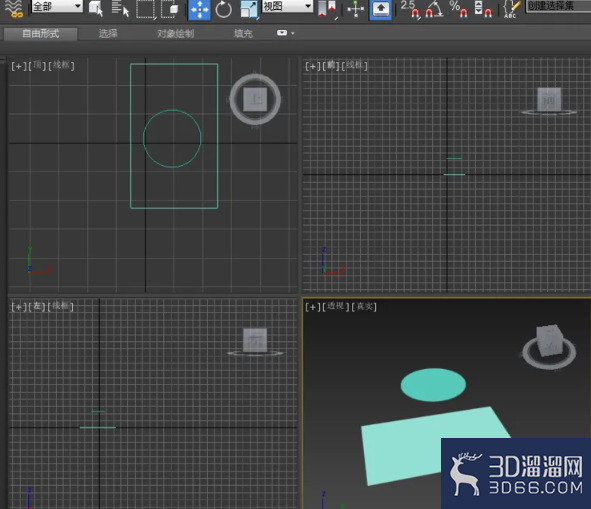Click the Bind to Space Warp icon
Image resolution: width=591 pixels, height=509 pixels.
[15, 9]
